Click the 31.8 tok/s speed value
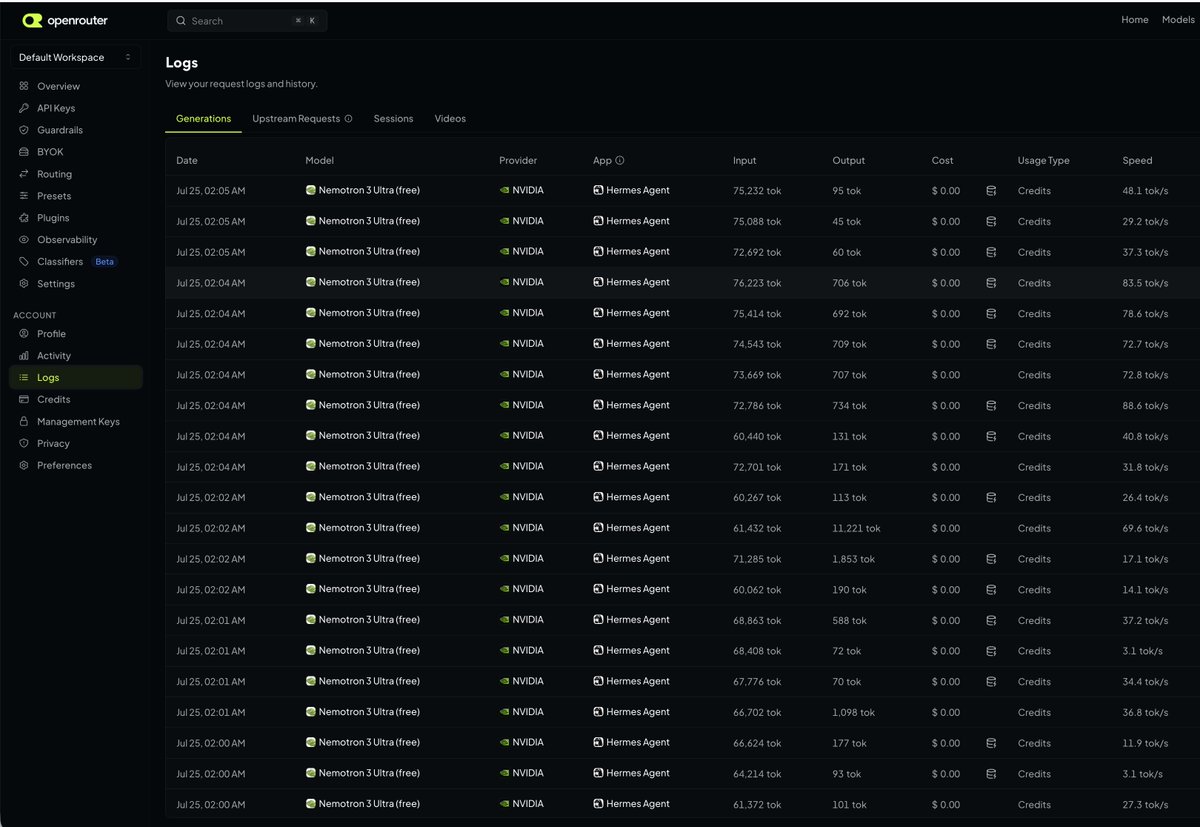This screenshot has width=1200, height=827. pyautogui.click(x=1145, y=467)
